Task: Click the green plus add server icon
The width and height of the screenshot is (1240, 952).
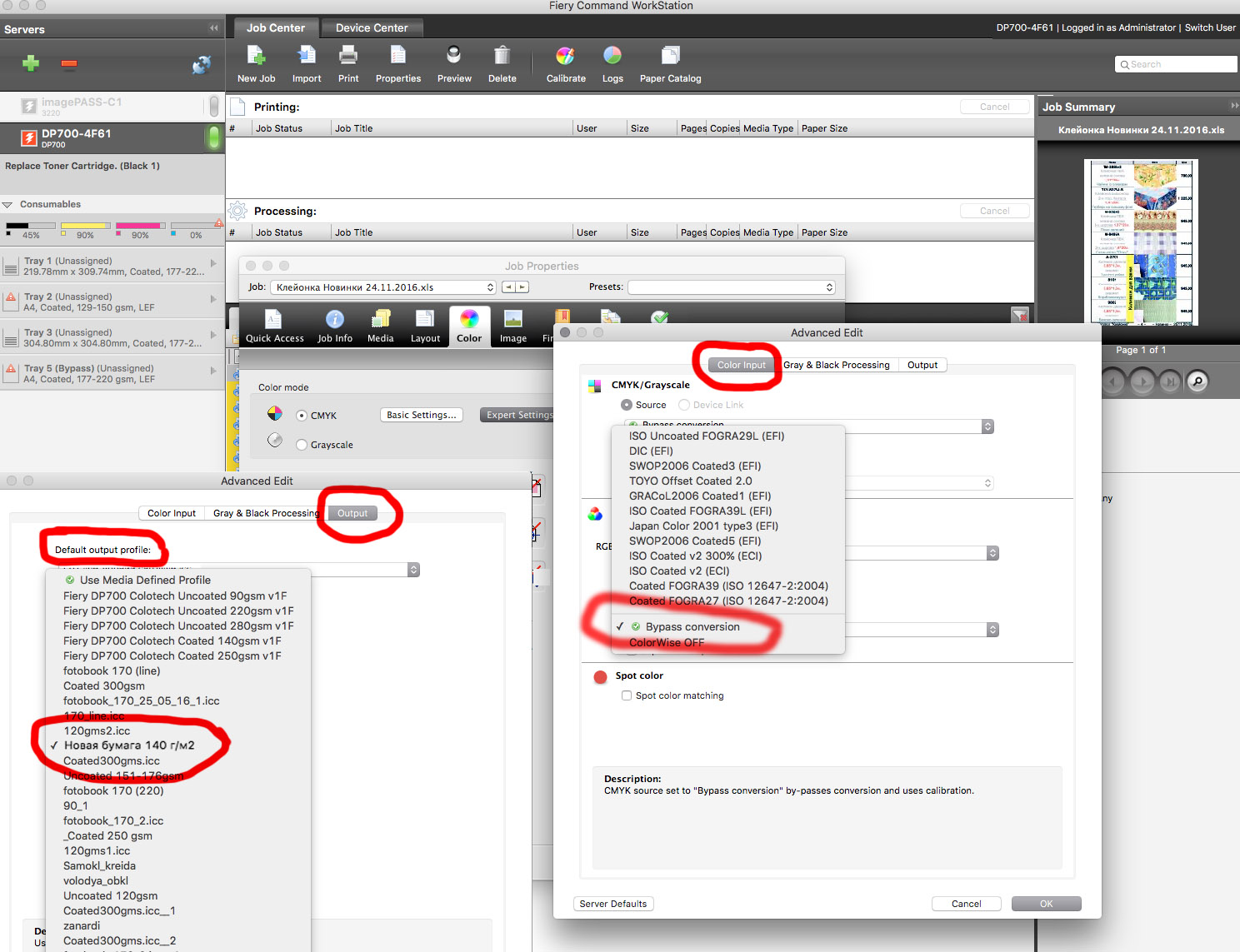Action: tap(31, 63)
